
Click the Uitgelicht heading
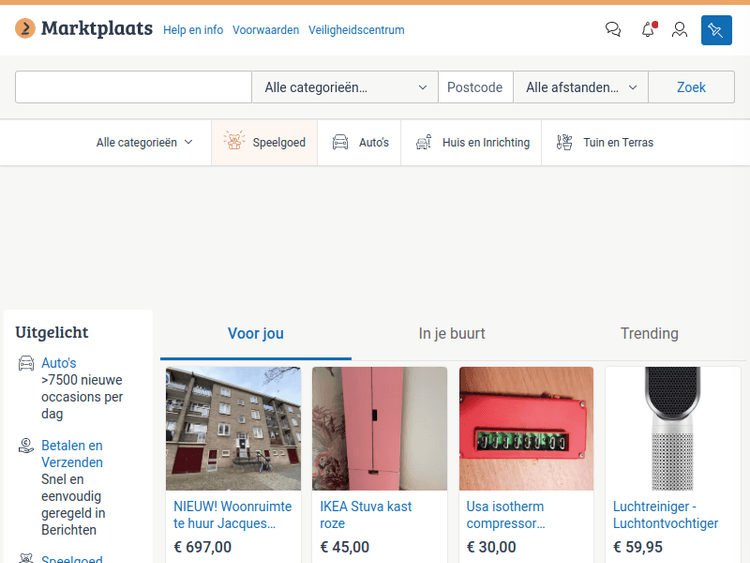click(52, 332)
